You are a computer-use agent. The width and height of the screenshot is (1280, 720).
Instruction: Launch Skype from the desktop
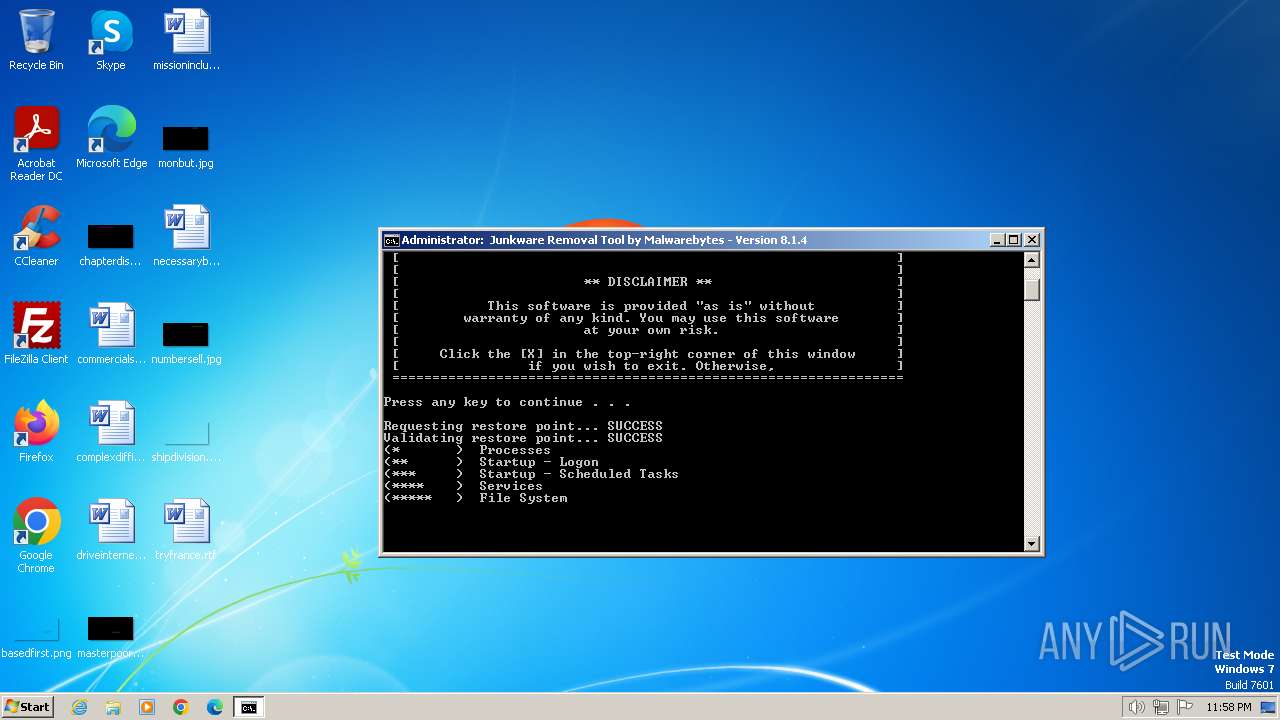pos(111,41)
